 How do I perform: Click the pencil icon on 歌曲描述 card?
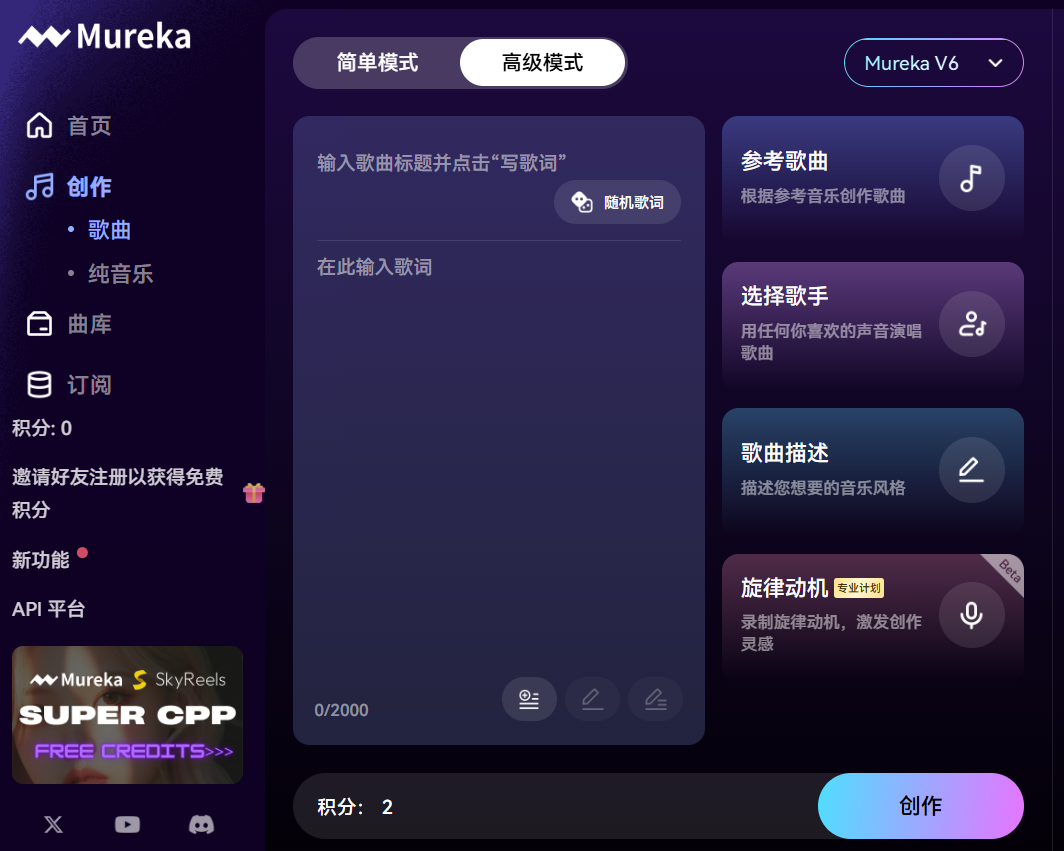[971, 470]
